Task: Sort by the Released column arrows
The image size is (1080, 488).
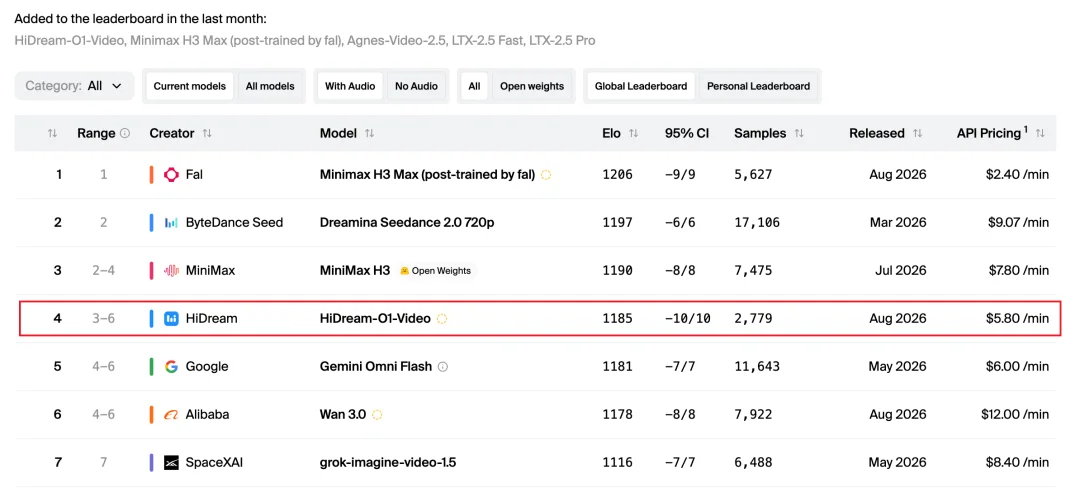Action: (917, 134)
